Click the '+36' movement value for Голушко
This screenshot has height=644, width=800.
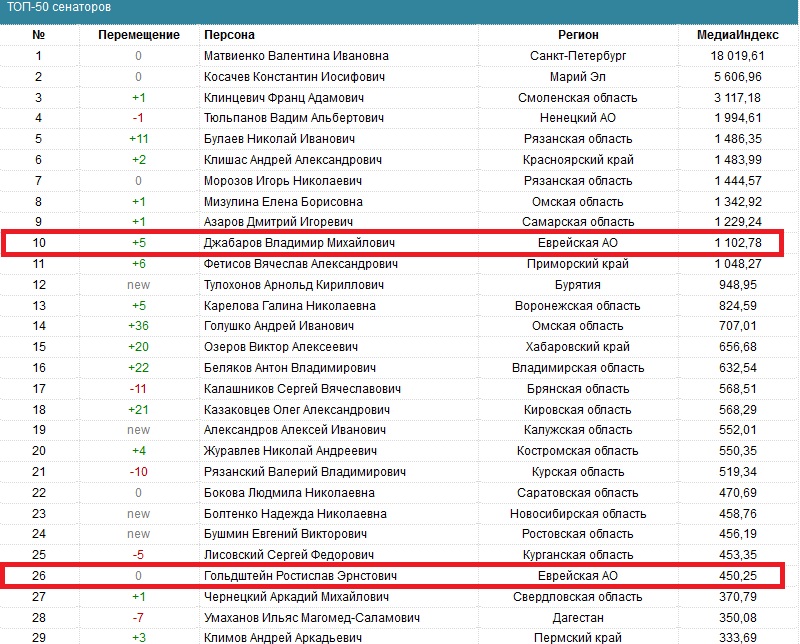139,326
